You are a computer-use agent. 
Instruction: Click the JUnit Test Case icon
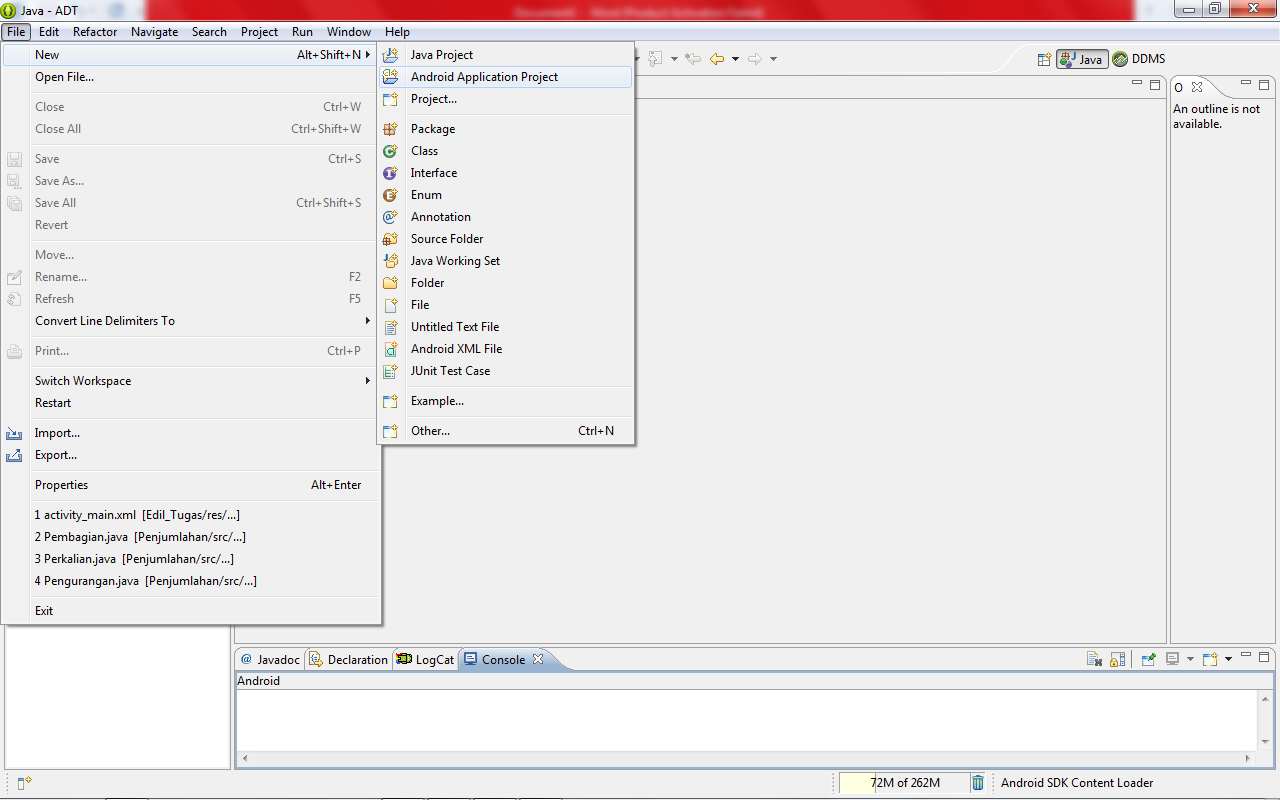pos(390,371)
